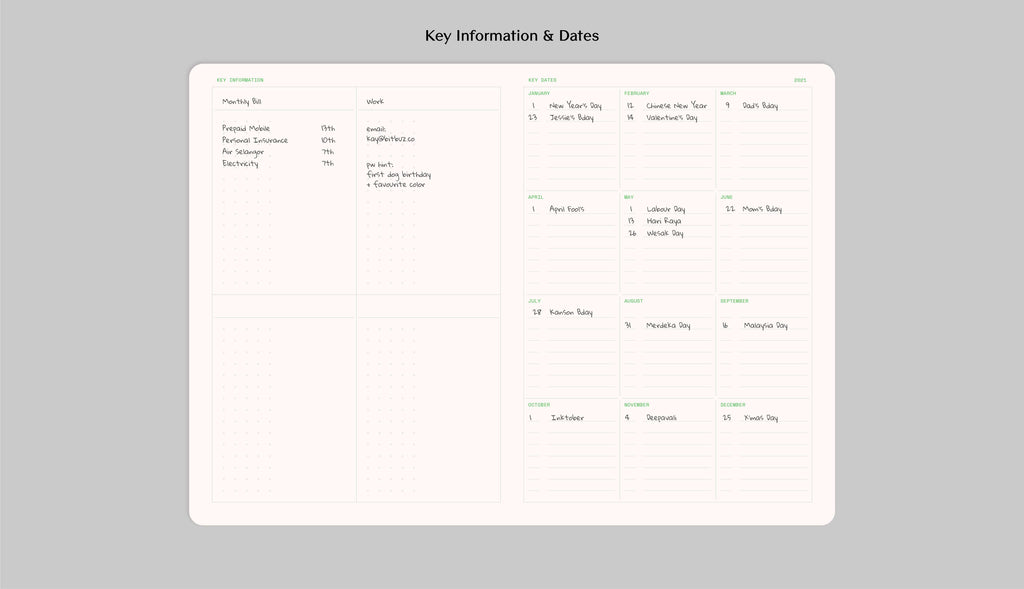This screenshot has width=1024, height=589.
Task: Select the Merdeka Day entry in August
Action: click(x=668, y=326)
